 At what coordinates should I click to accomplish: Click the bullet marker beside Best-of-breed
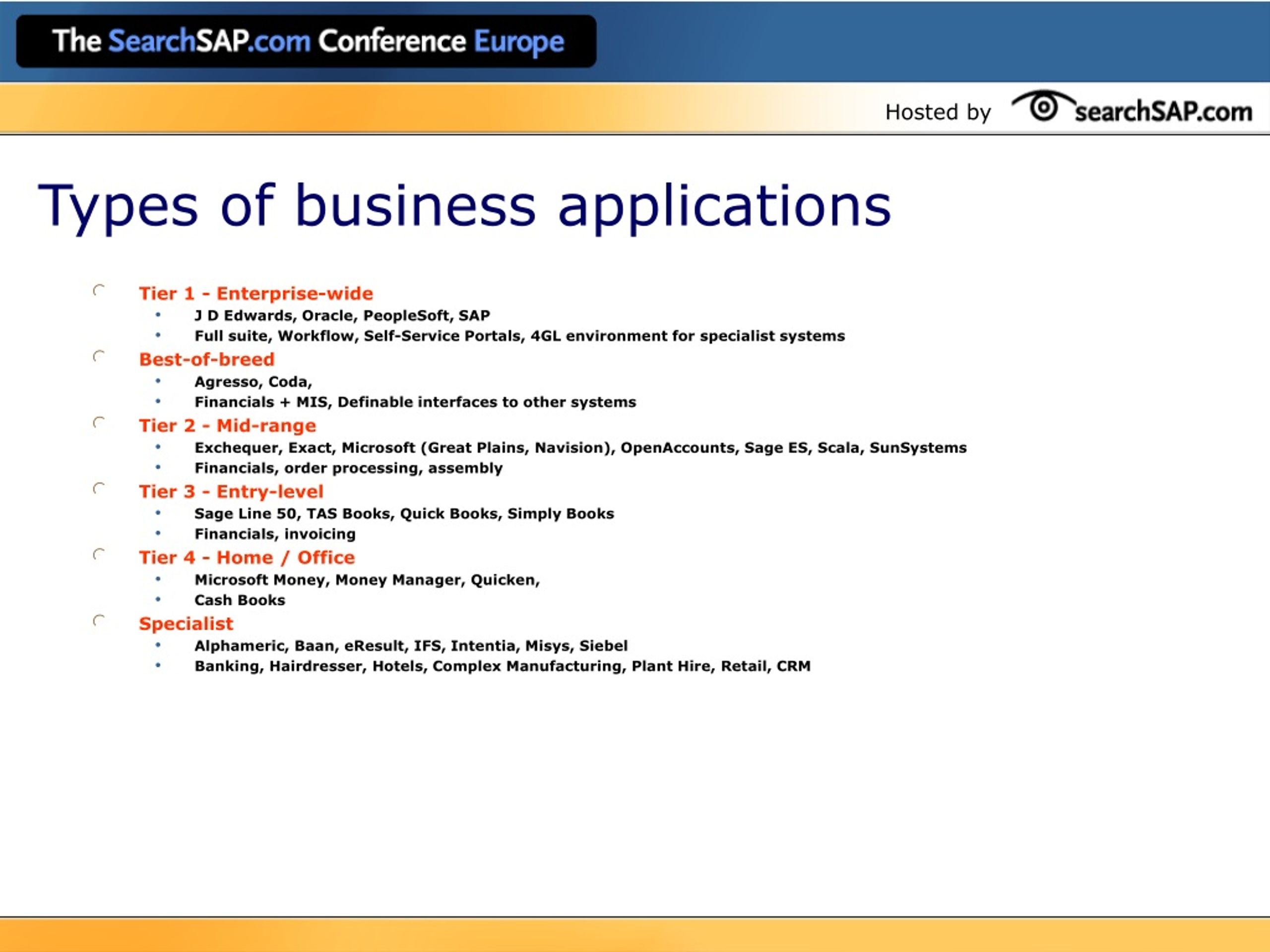[x=99, y=357]
